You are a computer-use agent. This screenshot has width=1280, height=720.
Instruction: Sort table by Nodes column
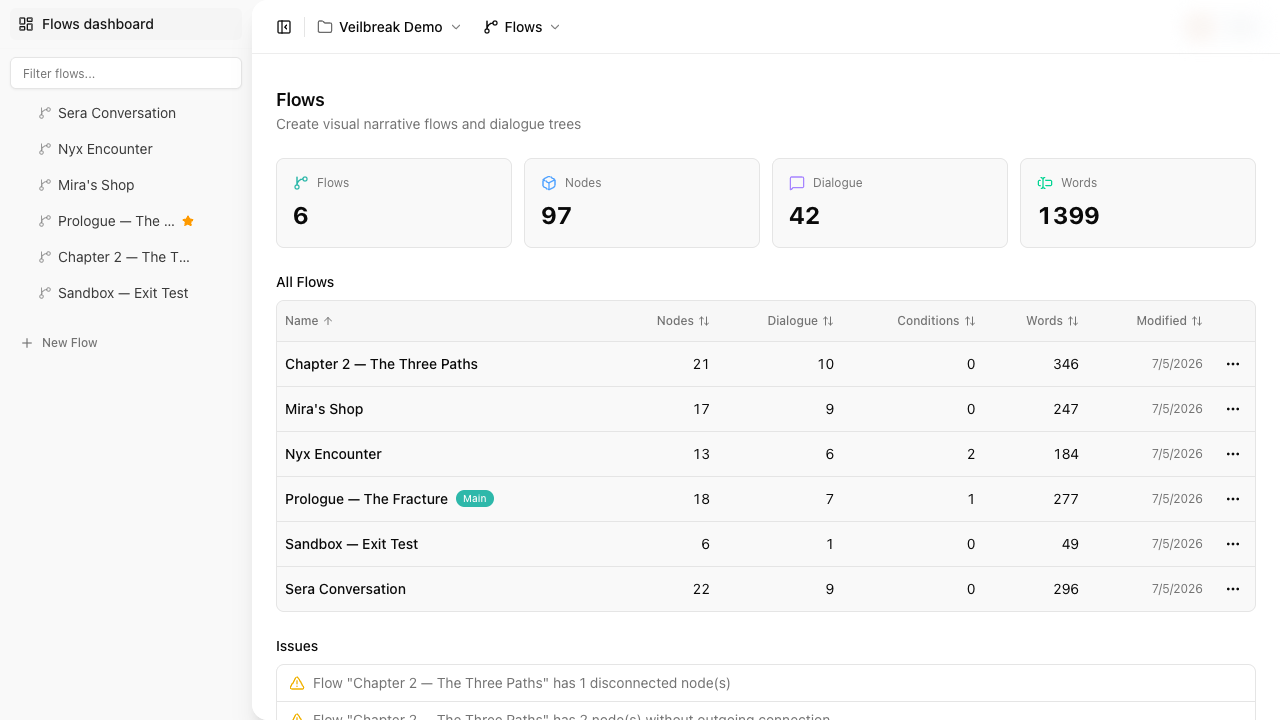point(683,321)
